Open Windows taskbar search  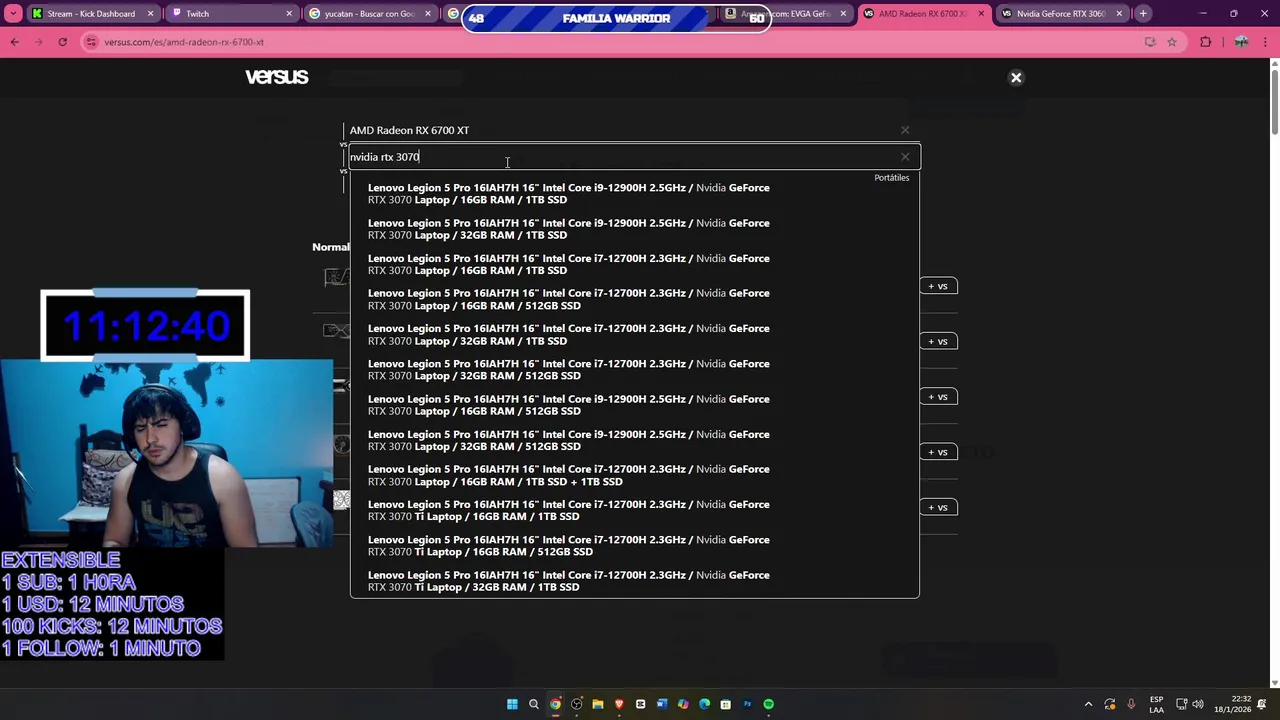point(534,704)
